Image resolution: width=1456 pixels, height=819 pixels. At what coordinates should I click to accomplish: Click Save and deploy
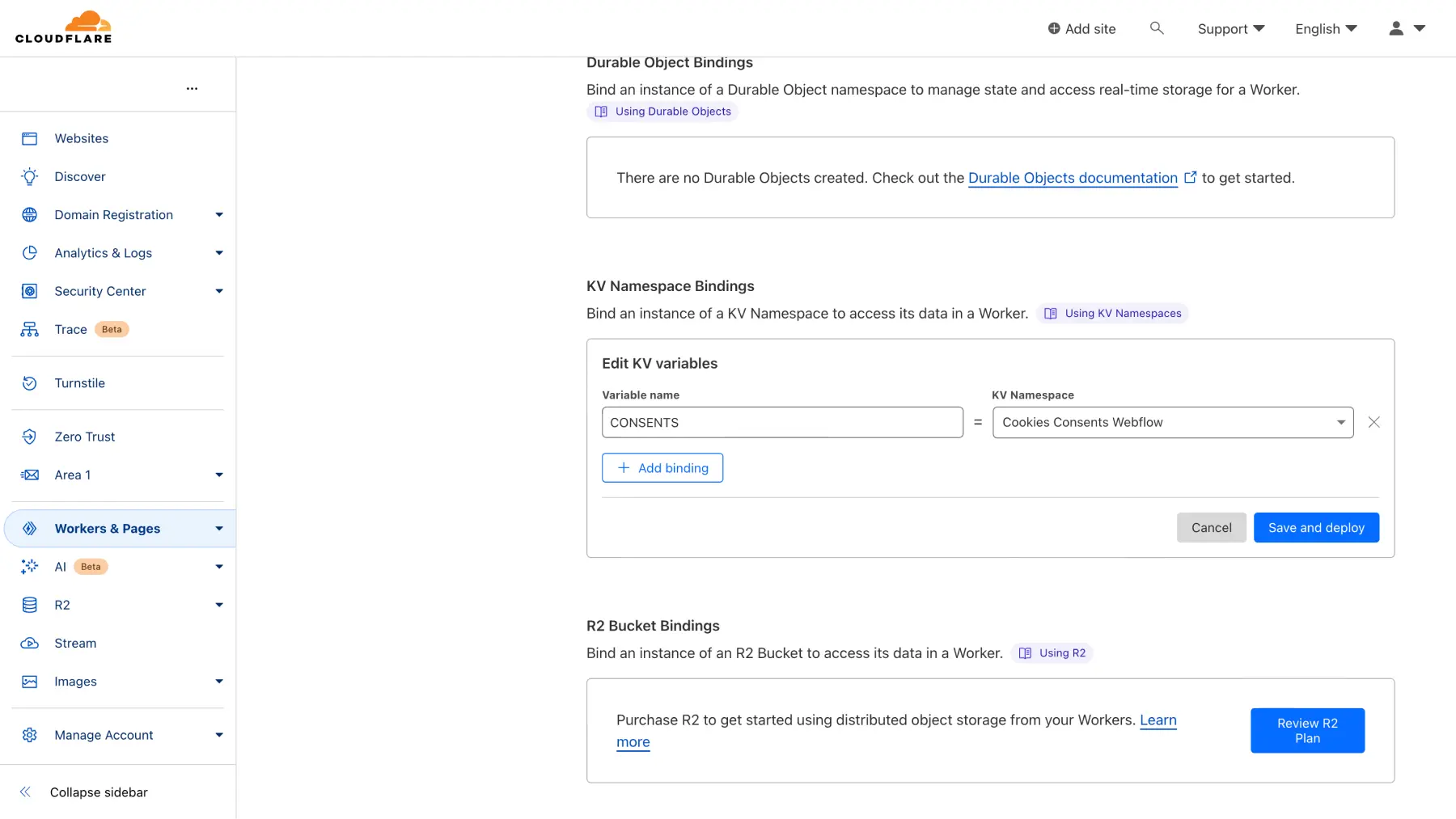click(x=1316, y=527)
